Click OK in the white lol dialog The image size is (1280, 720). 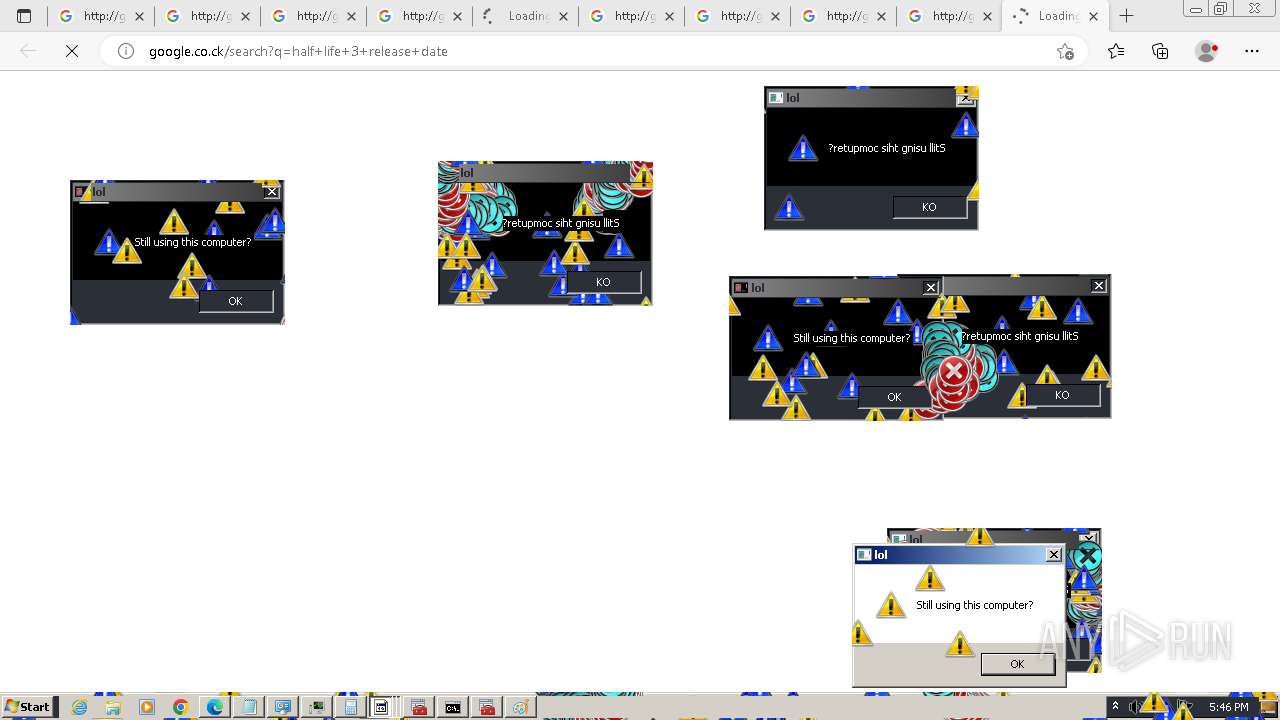(x=1017, y=664)
